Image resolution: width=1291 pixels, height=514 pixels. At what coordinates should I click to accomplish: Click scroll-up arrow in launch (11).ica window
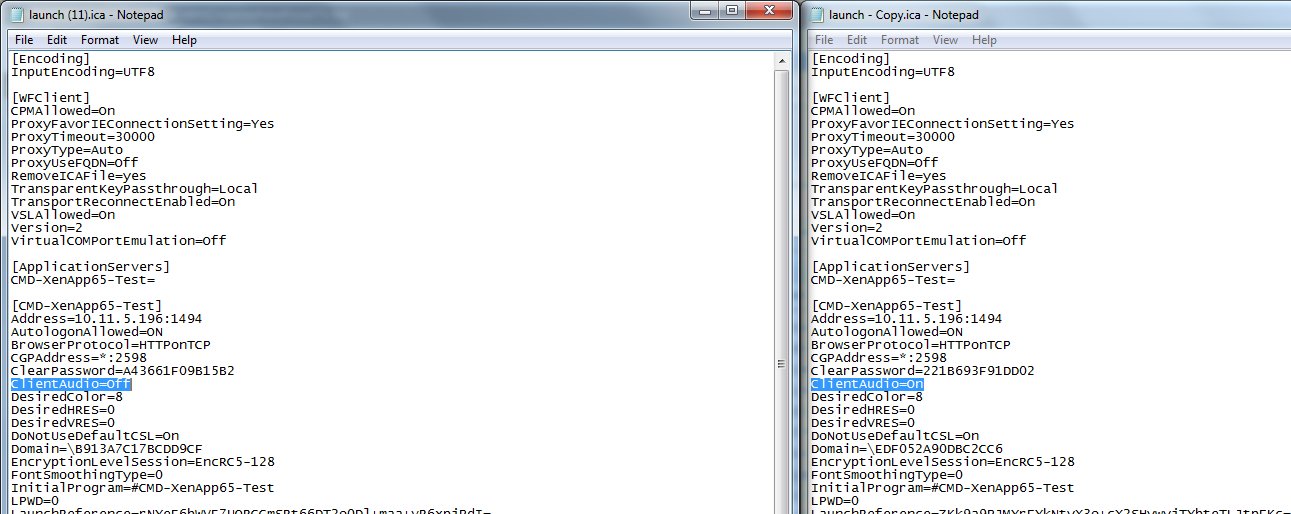click(x=784, y=60)
